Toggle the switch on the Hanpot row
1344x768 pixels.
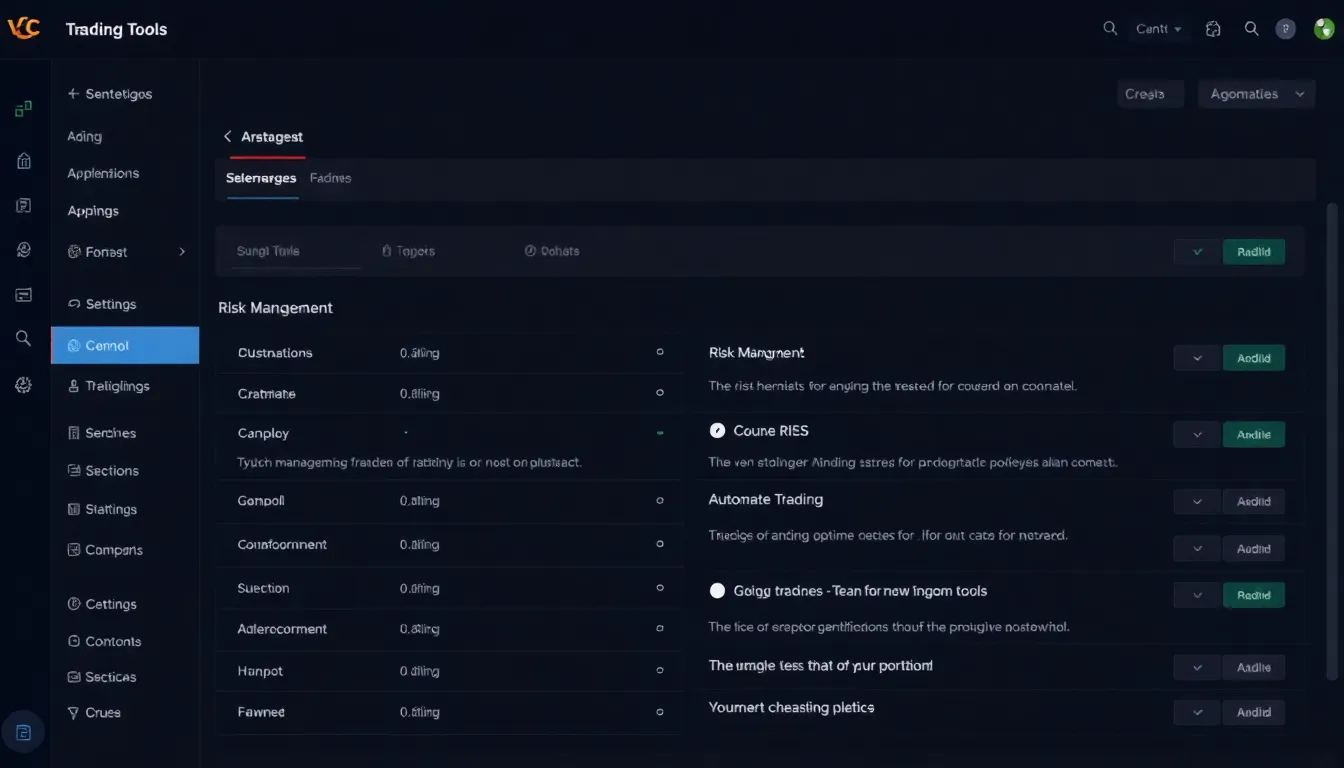(659, 670)
